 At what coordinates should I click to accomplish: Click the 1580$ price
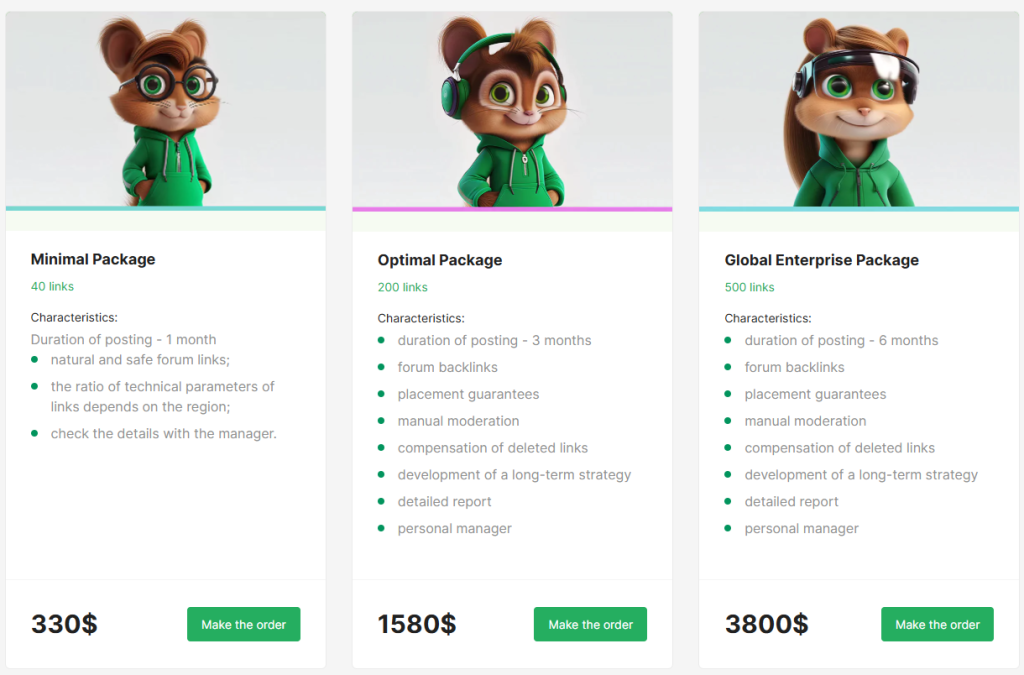[417, 624]
